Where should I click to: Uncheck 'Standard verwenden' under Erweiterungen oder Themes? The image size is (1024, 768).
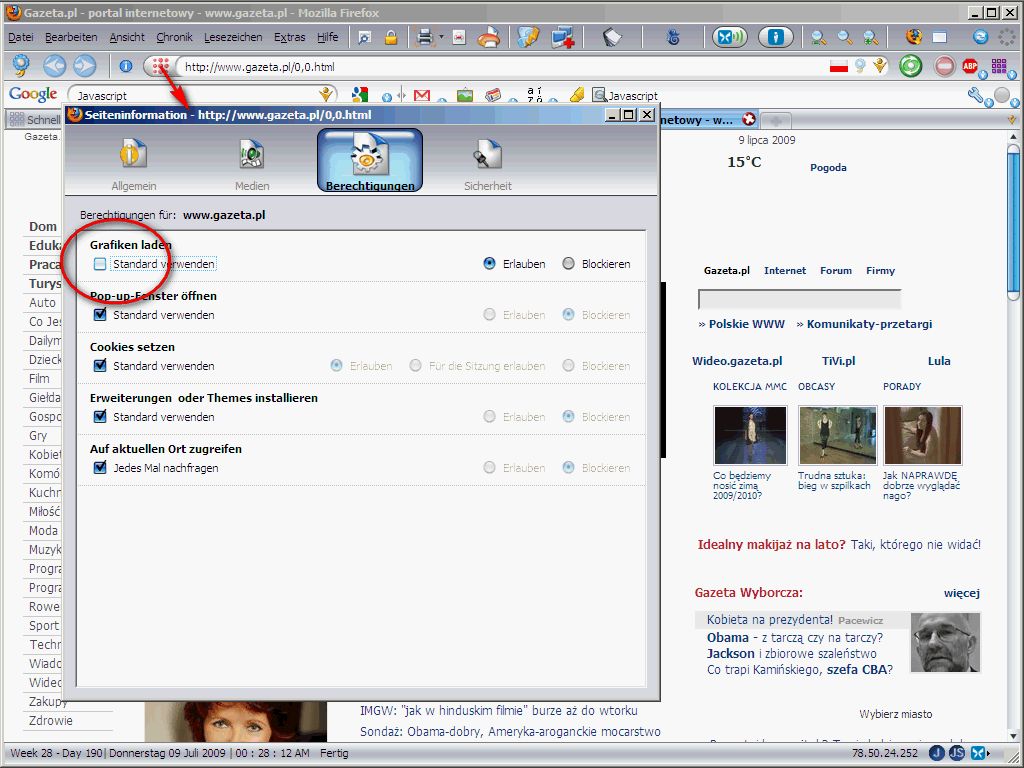tap(100, 417)
